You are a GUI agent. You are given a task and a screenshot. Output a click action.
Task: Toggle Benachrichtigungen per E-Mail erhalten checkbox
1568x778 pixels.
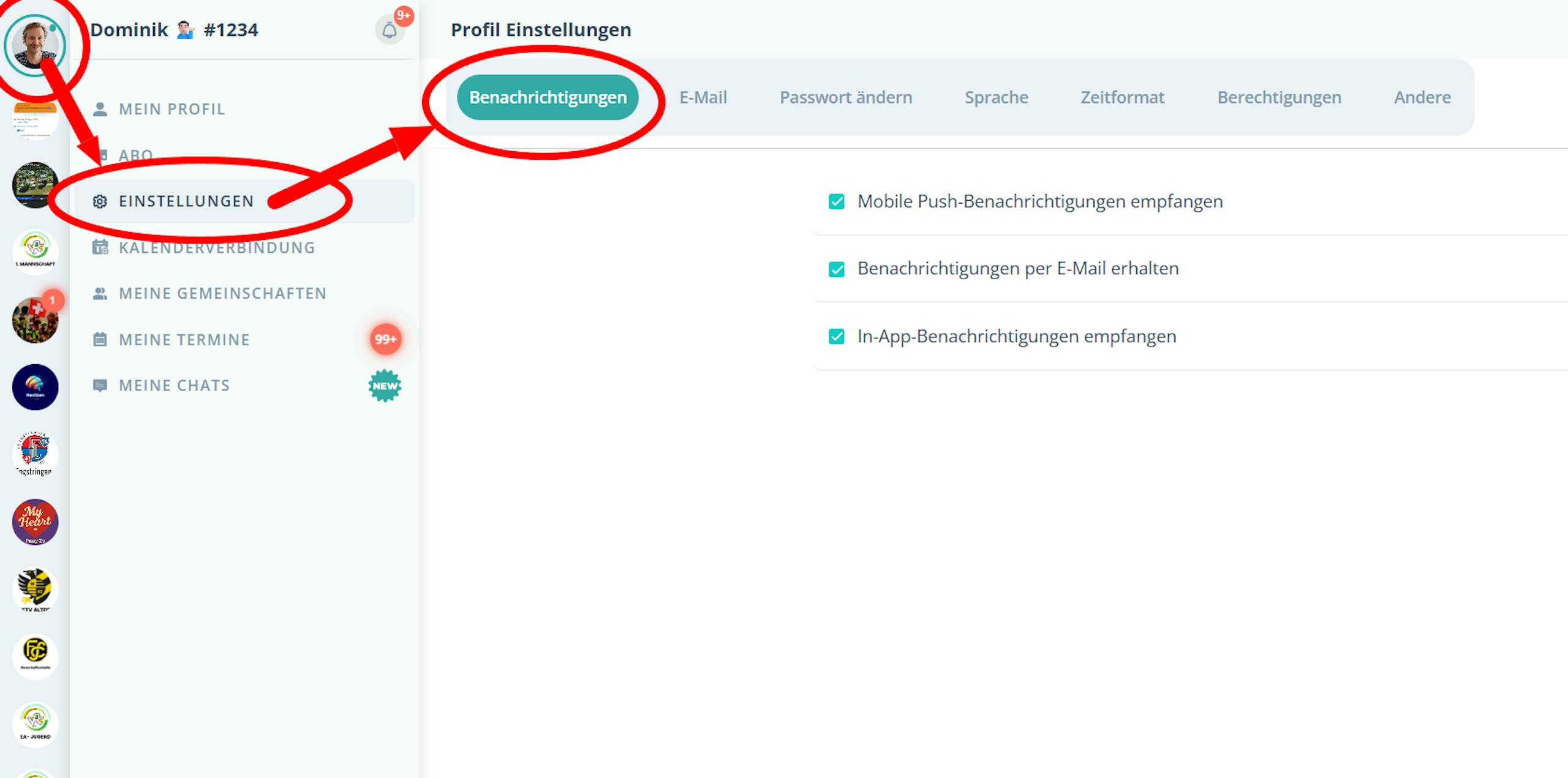(x=837, y=269)
